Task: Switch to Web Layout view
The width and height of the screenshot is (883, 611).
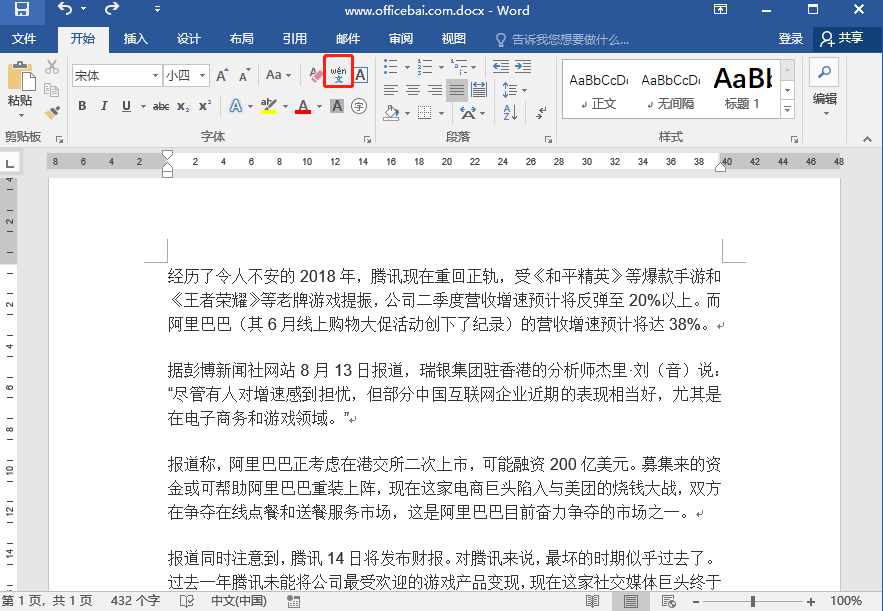Action: pyautogui.click(x=668, y=601)
